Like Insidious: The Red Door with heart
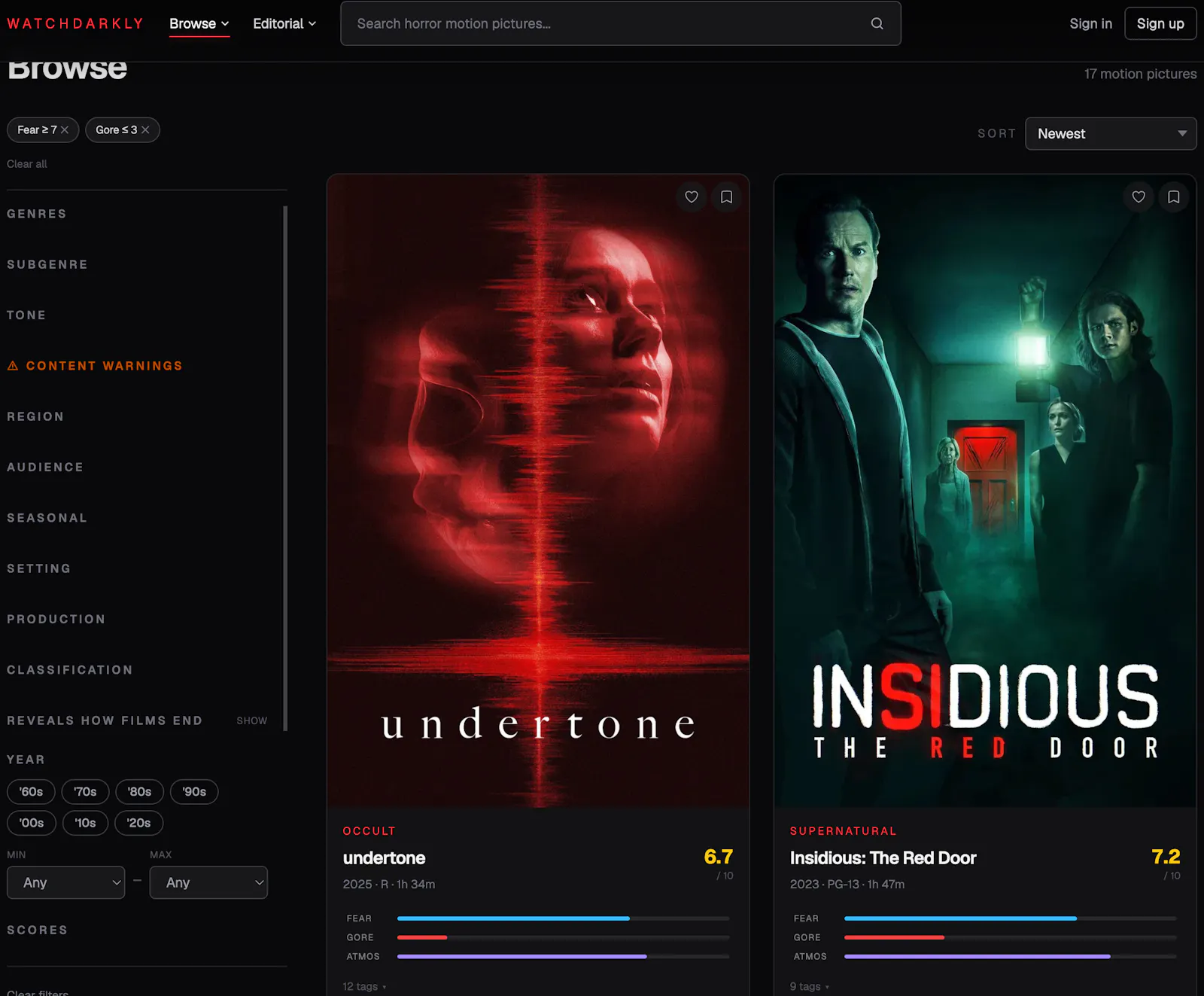 point(1139,197)
